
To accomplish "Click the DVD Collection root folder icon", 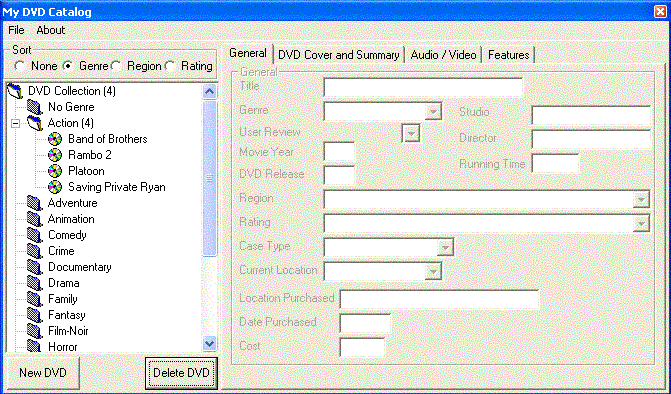I will point(15,91).
